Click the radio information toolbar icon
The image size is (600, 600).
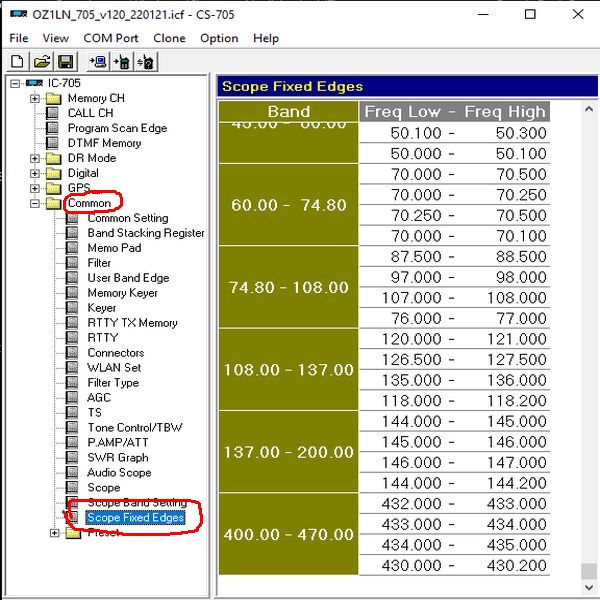pos(146,62)
